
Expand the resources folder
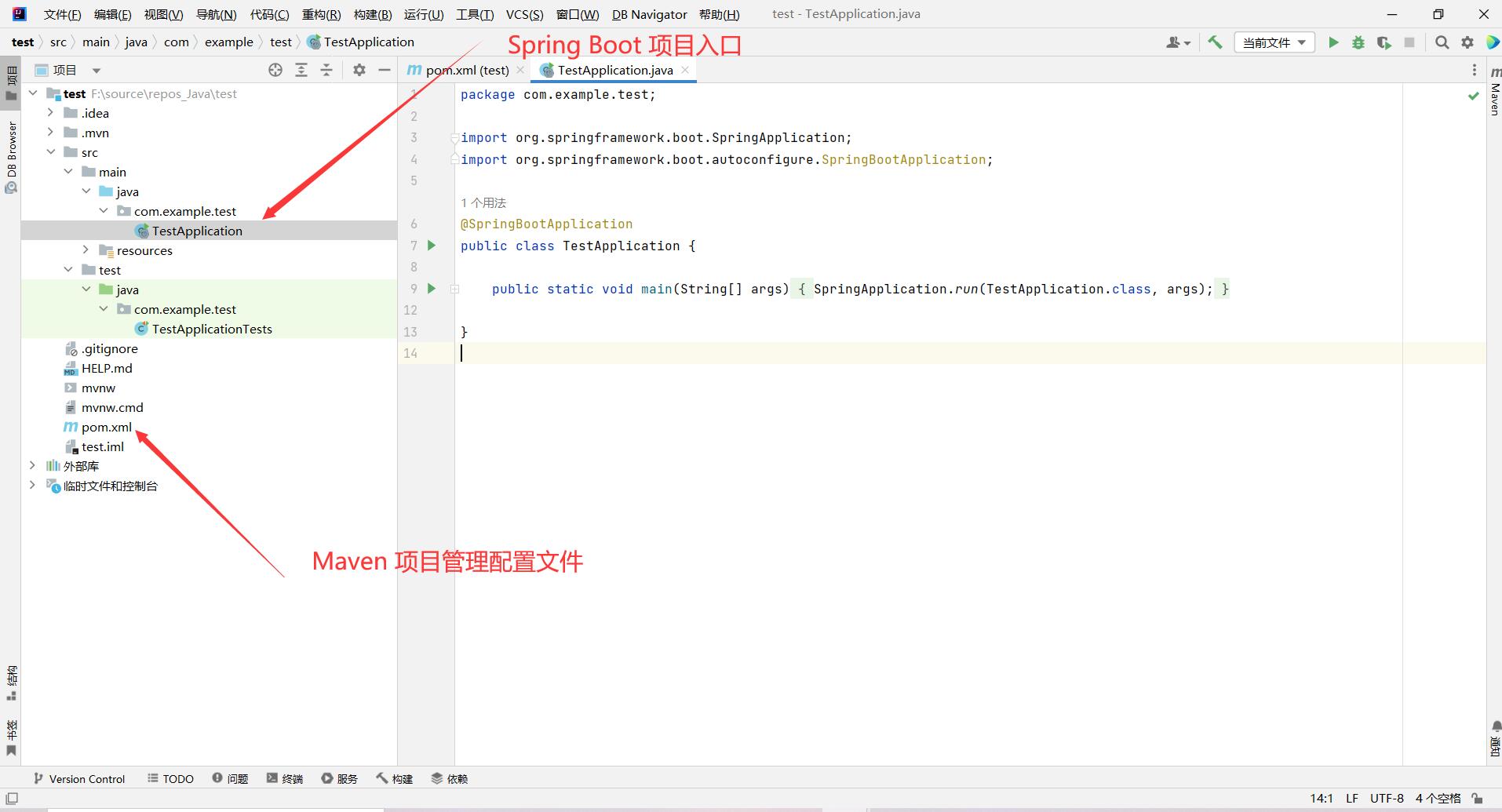(86, 250)
